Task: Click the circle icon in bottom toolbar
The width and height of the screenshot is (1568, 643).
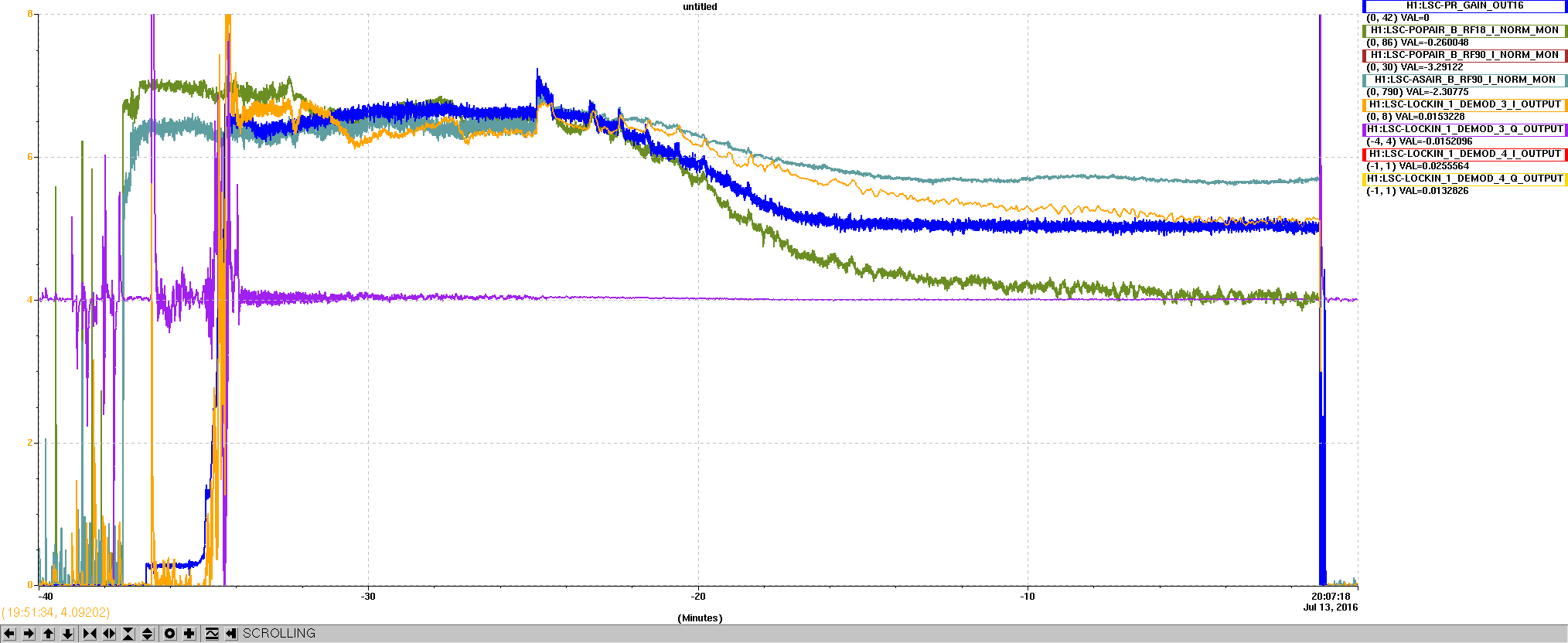Action: (170, 634)
